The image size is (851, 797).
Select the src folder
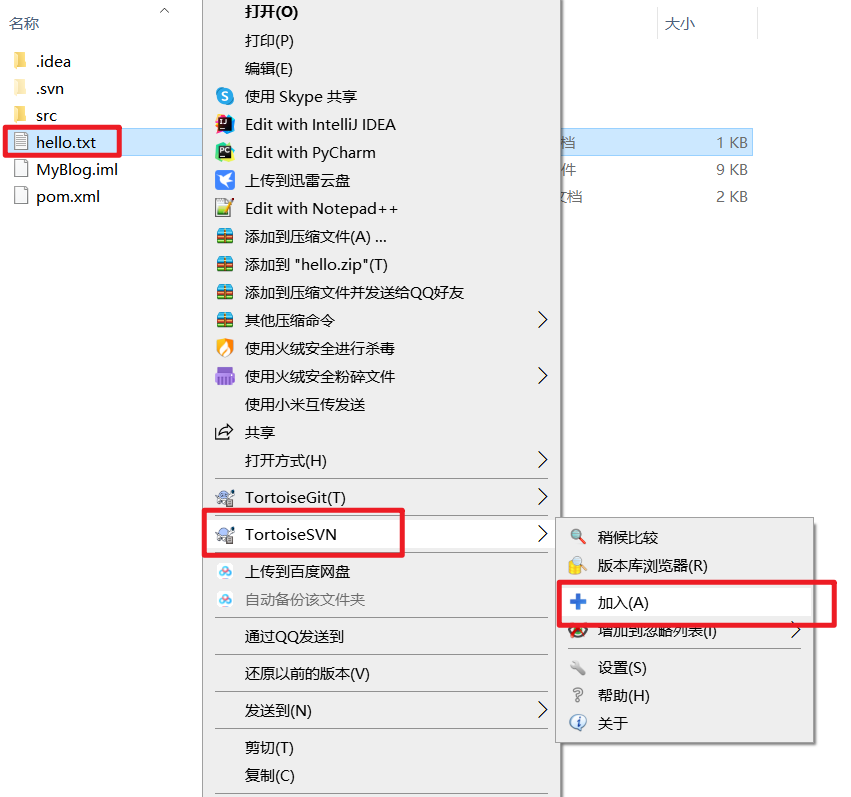point(46,116)
